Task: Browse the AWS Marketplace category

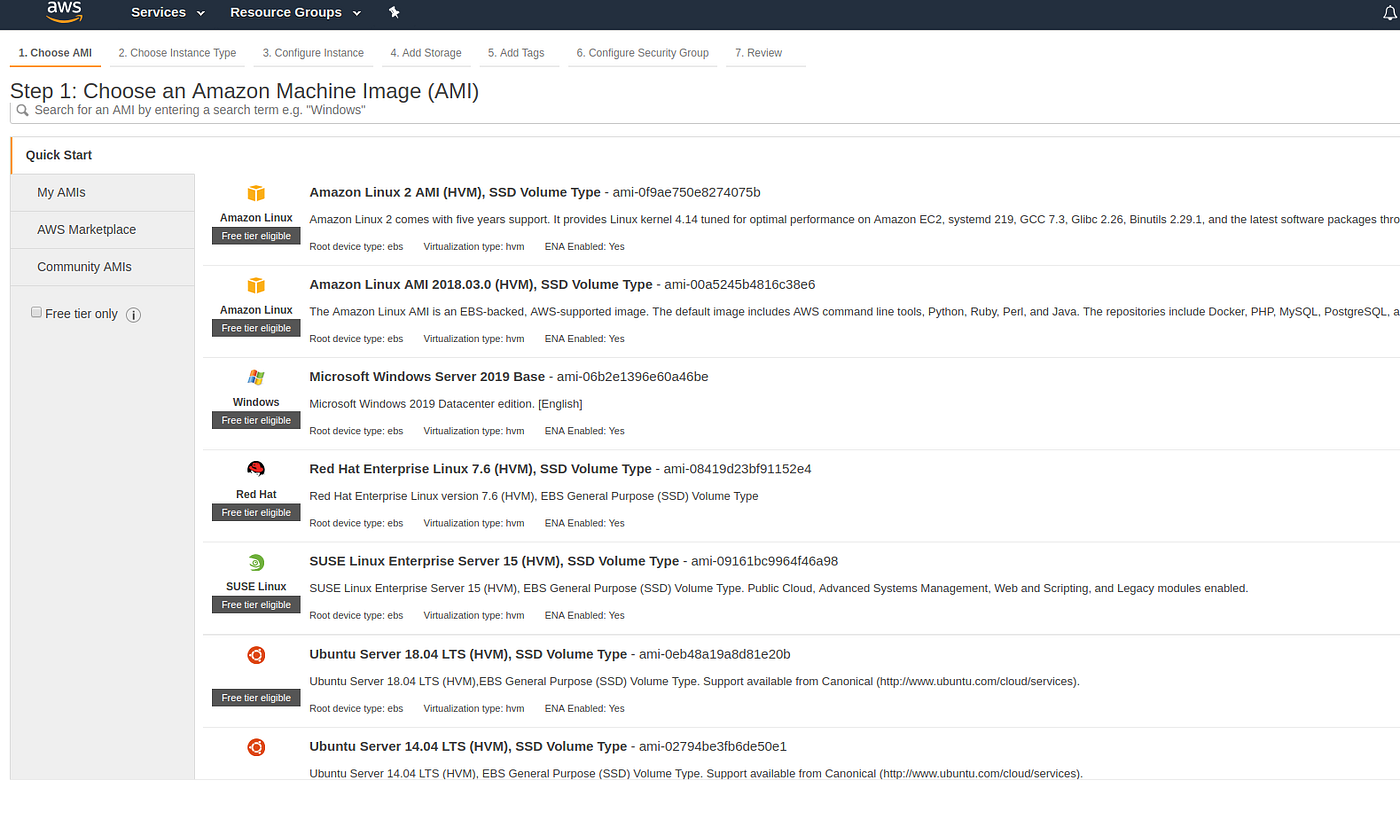Action: coord(102,229)
